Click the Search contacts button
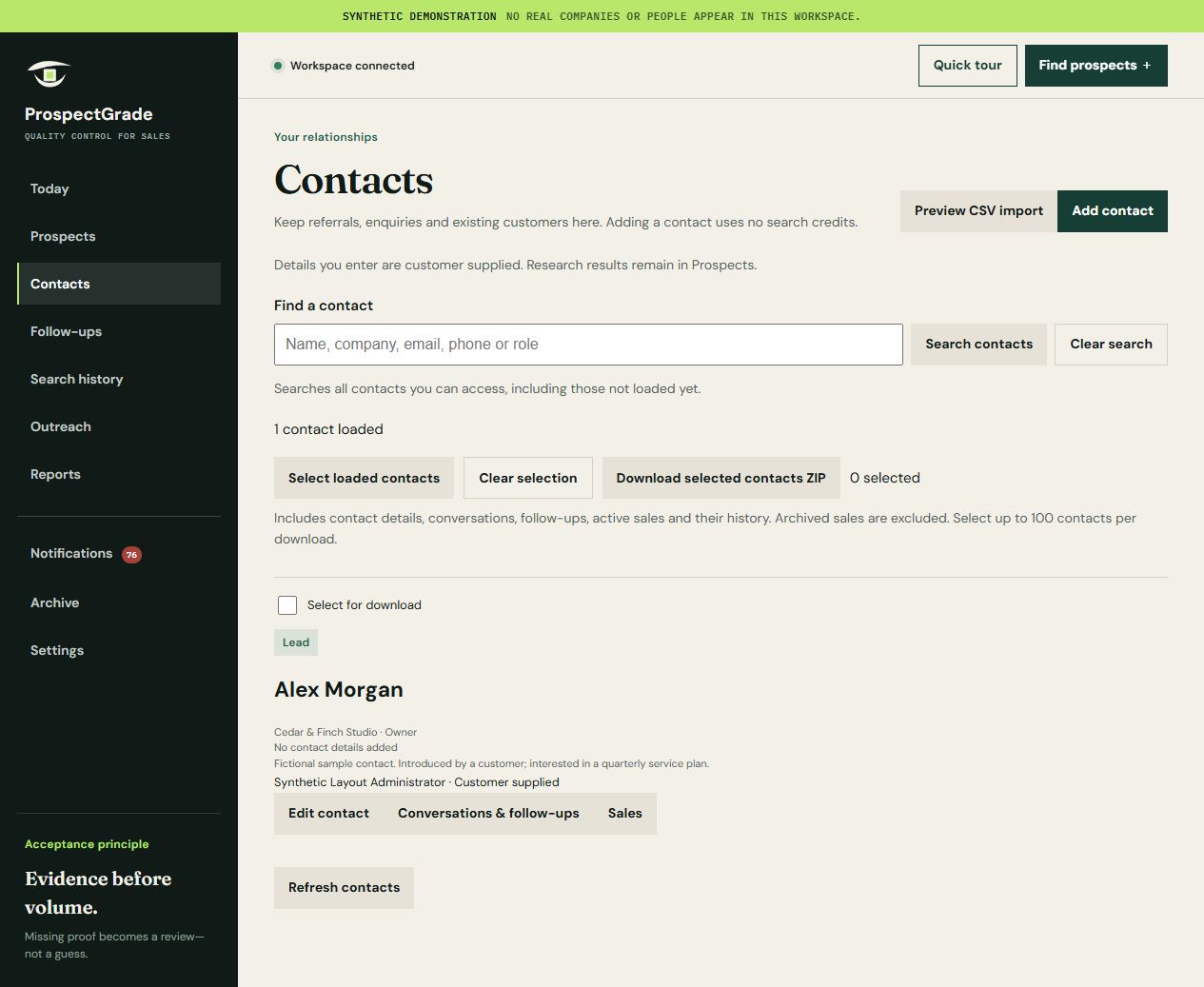1204x987 pixels. (978, 345)
